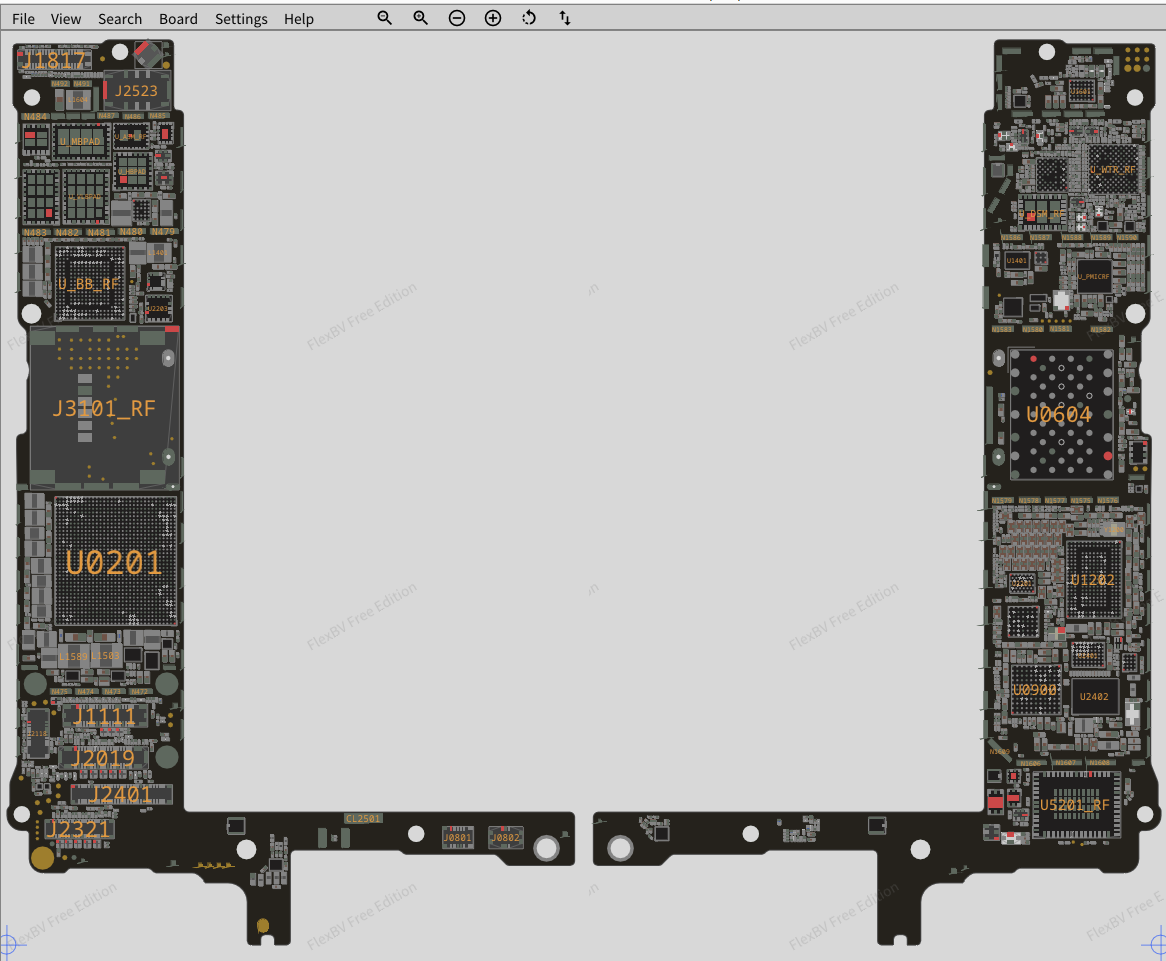The image size is (1166, 961).
Task: Open the Board menu
Action: point(178,19)
